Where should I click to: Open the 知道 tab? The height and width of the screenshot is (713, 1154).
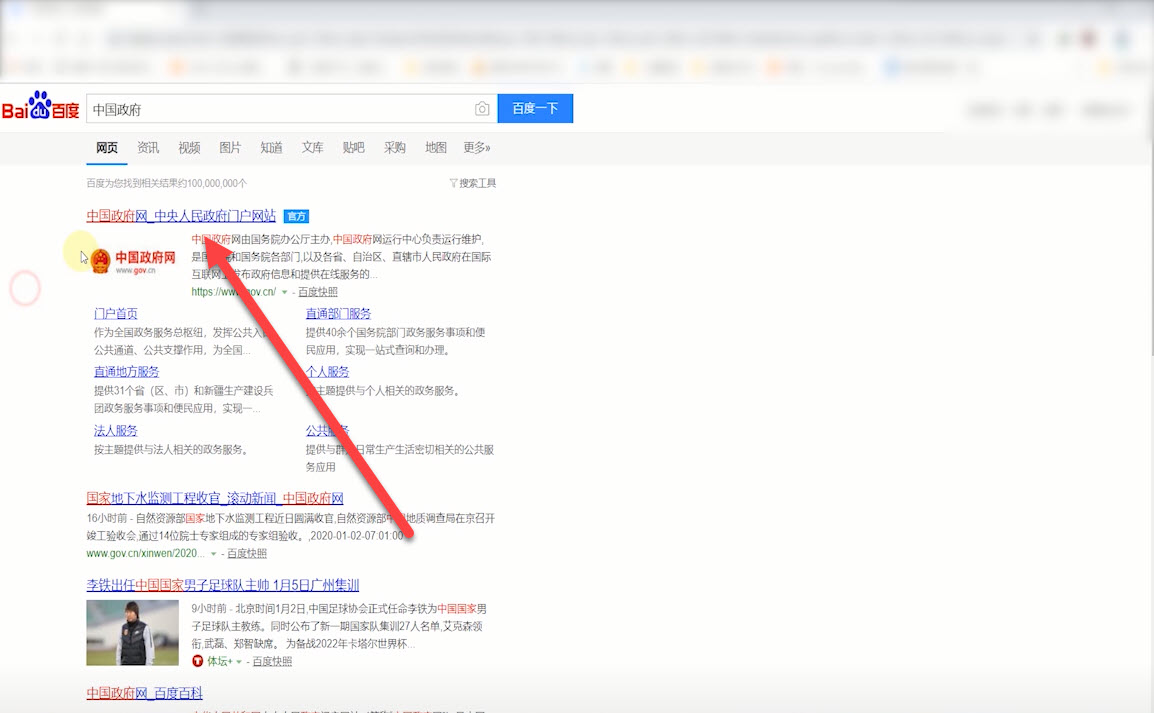tap(272, 148)
